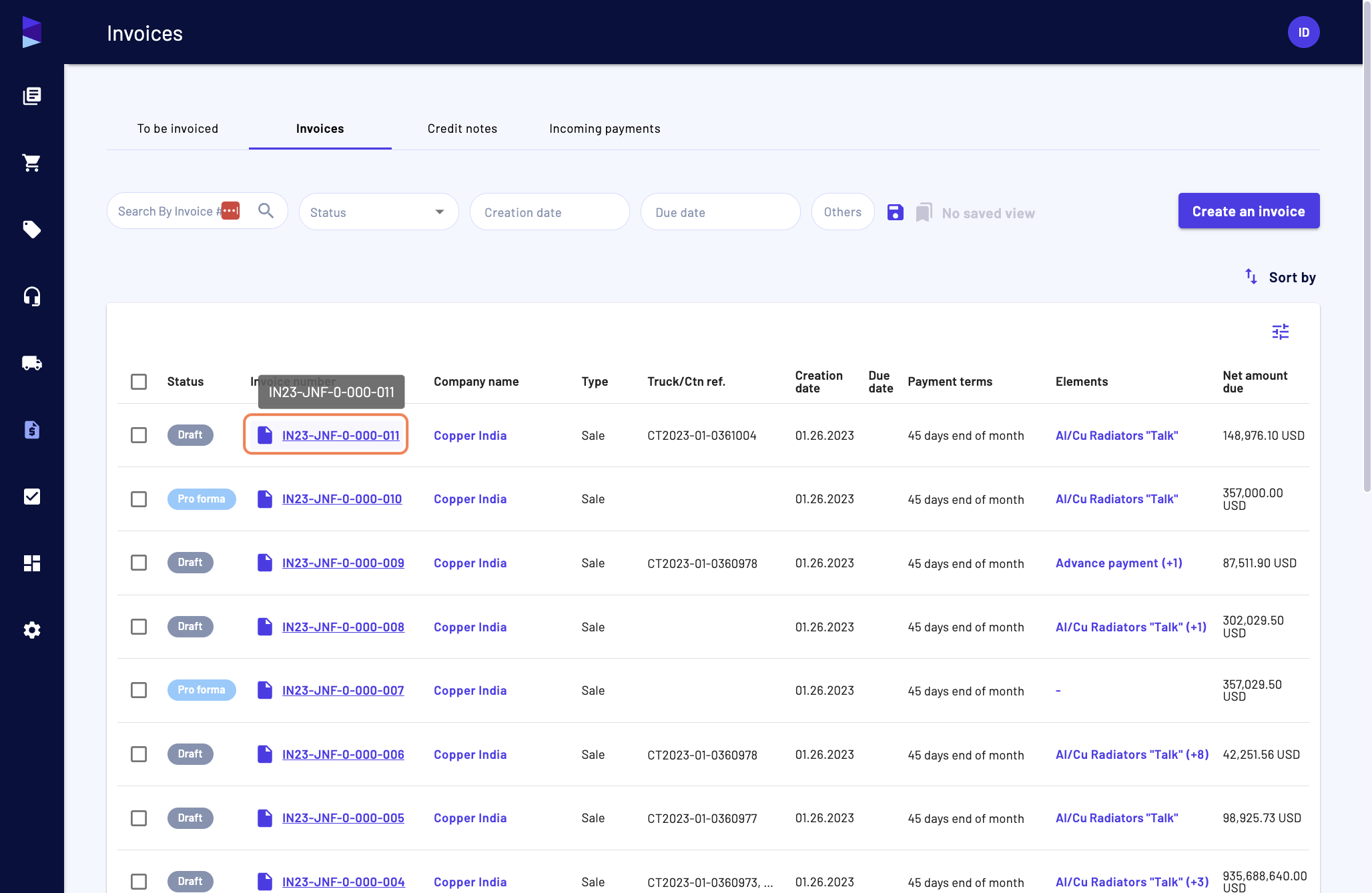Check the row for IN23-JNF-0-000-010

click(x=139, y=499)
